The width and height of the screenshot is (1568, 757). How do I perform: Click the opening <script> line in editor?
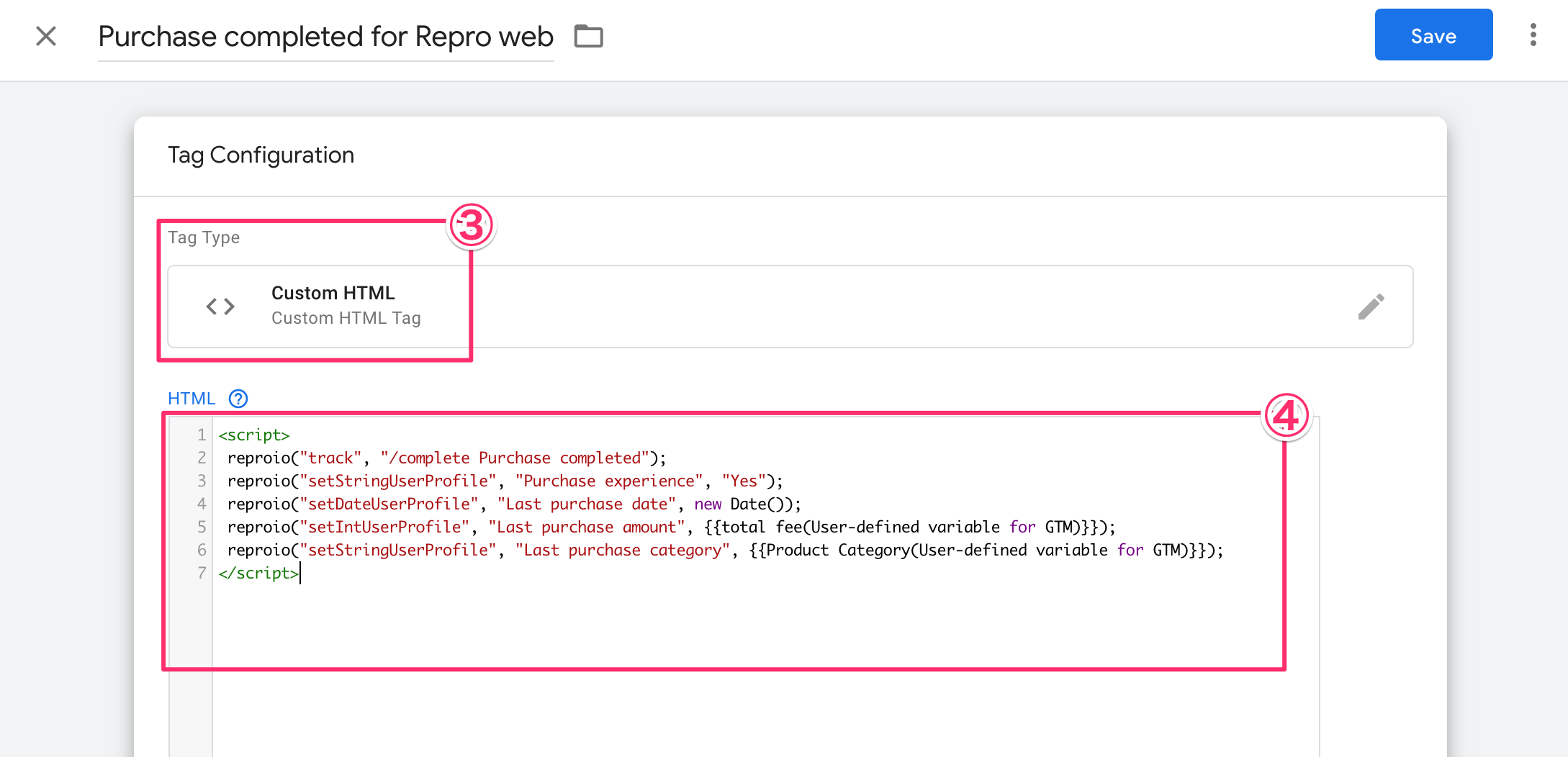click(254, 435)
